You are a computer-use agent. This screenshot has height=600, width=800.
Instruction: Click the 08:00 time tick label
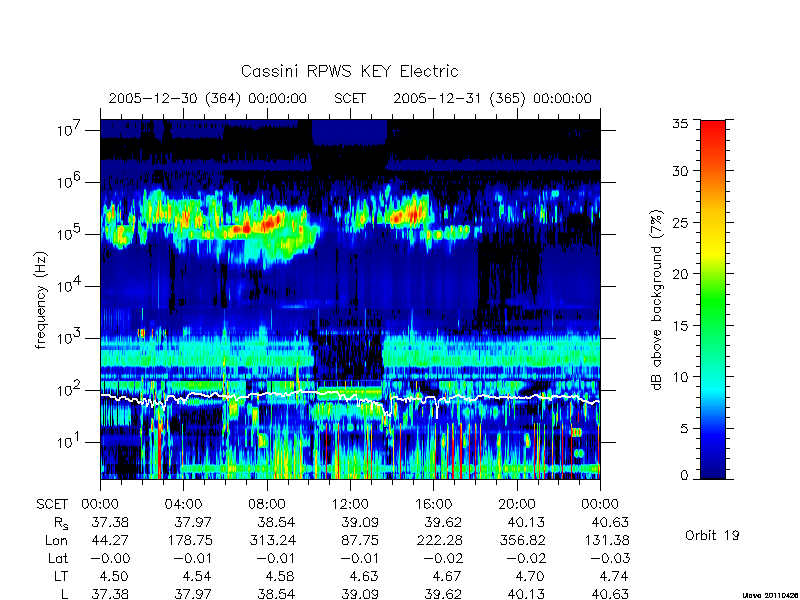pyautogui.click(x=267, y=505)
